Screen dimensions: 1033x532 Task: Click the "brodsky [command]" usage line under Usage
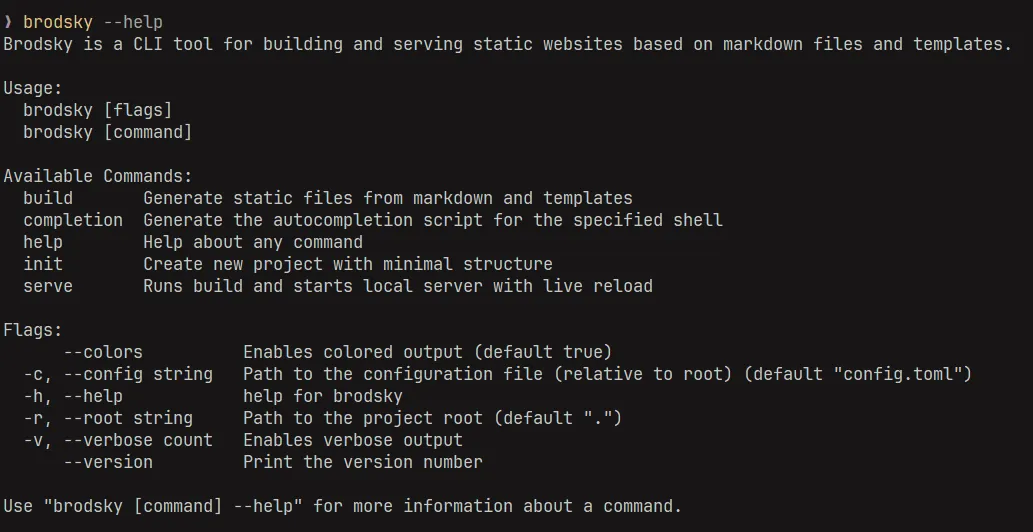click(x=108, y=132)
